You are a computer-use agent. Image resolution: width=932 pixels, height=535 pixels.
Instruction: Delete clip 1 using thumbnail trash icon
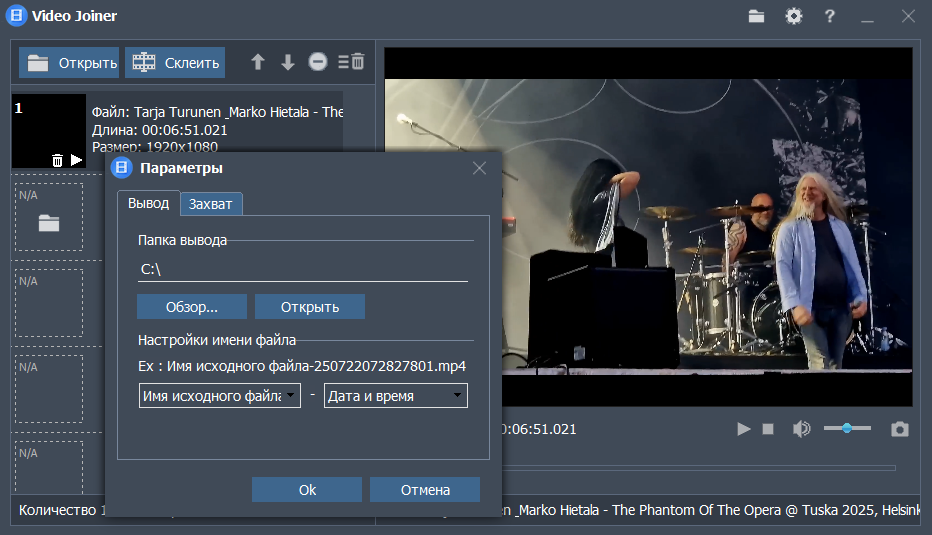click(57, 160)
